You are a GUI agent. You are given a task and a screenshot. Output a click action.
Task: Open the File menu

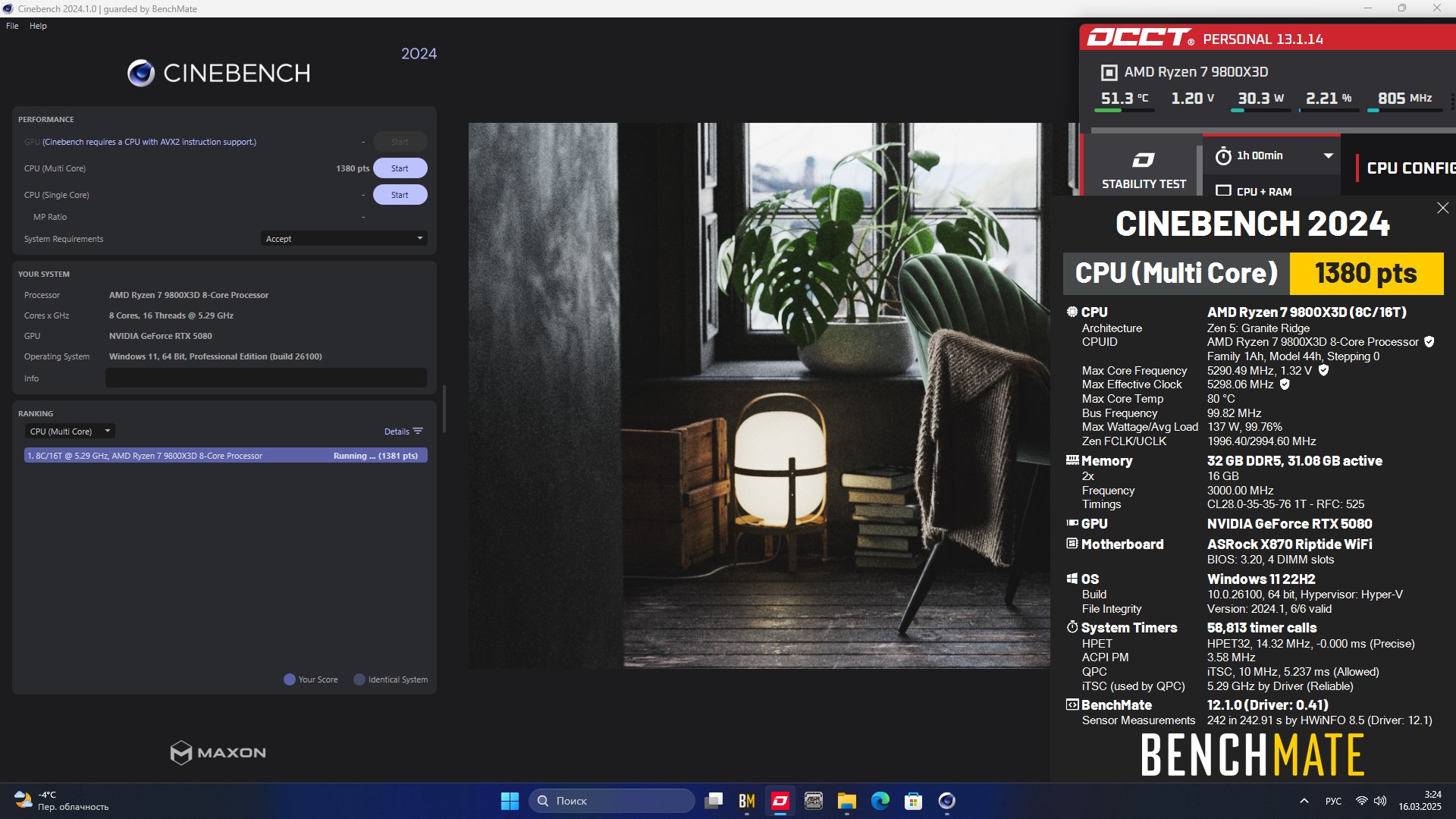[x=12, y=26]
